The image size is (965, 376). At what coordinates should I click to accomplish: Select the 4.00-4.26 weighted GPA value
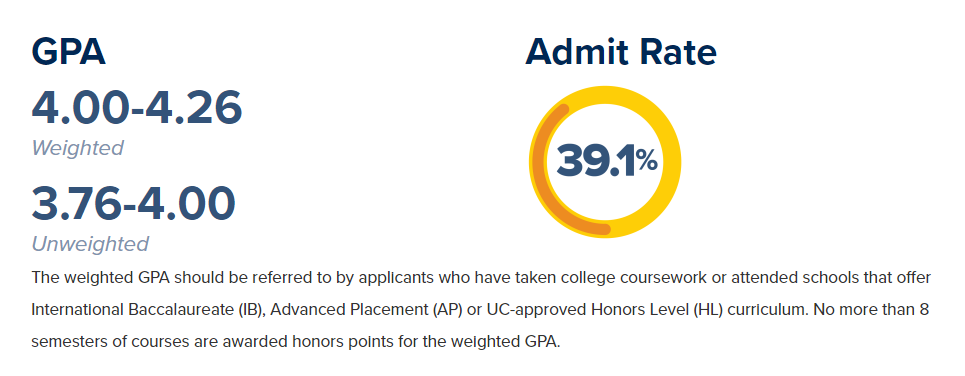(137, 109)
